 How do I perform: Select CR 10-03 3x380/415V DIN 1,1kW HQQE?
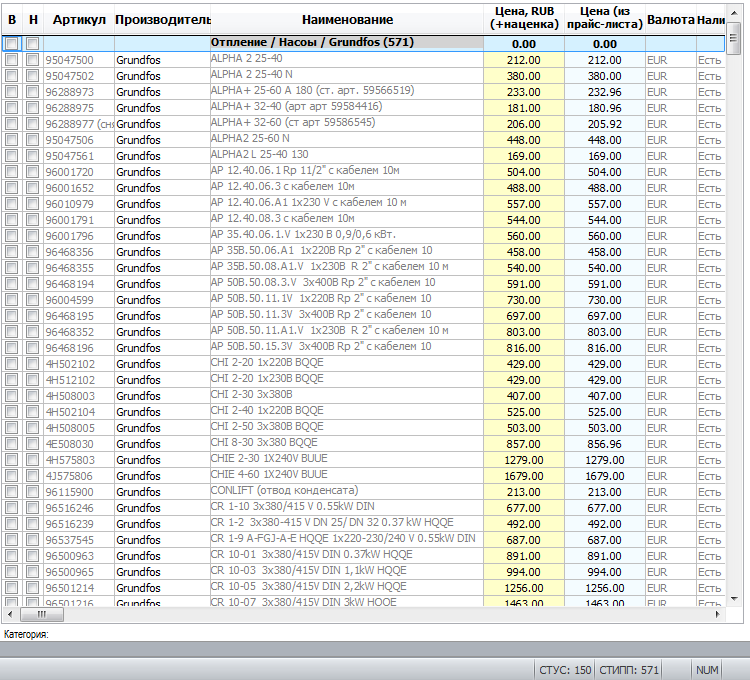[x=309, y=570]
